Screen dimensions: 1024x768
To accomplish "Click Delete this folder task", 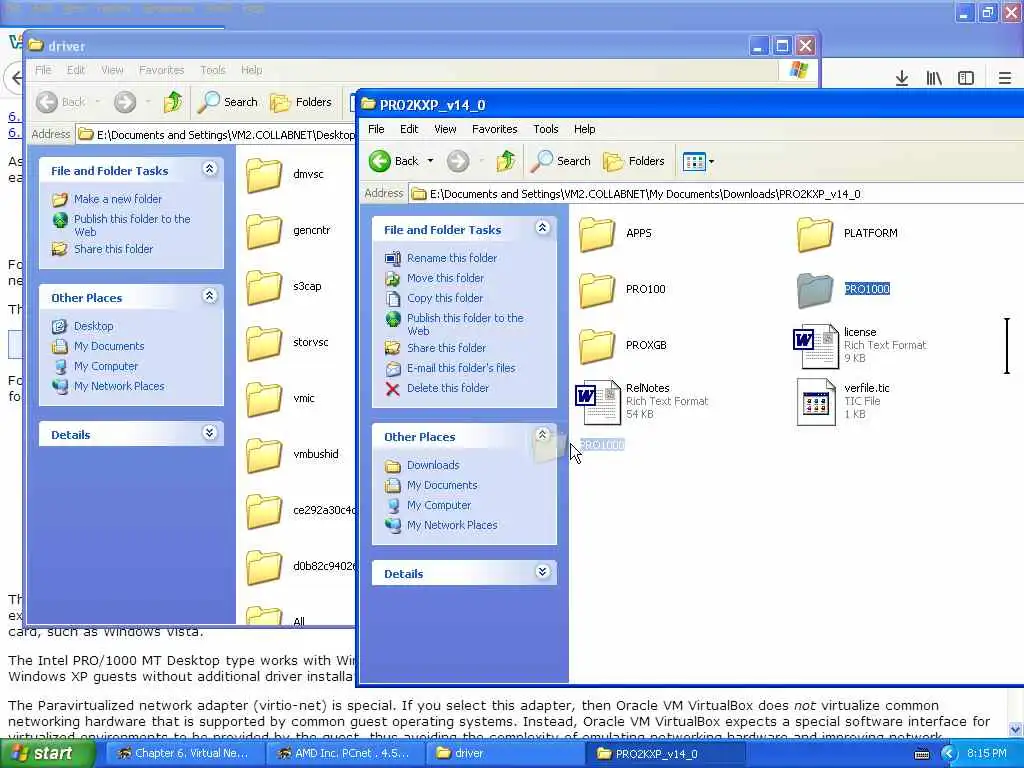I will (x=447, y=388).
